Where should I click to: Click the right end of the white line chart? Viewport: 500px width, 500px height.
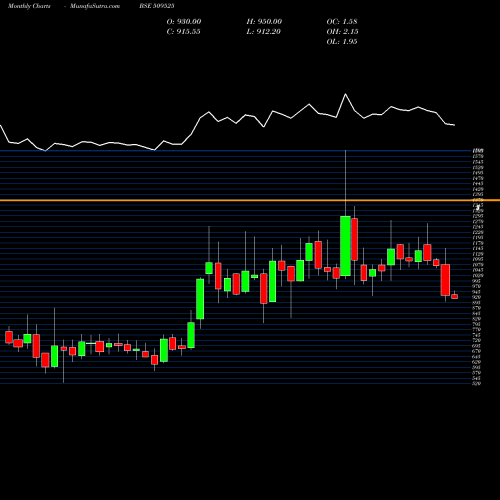(x=454, y=125)
